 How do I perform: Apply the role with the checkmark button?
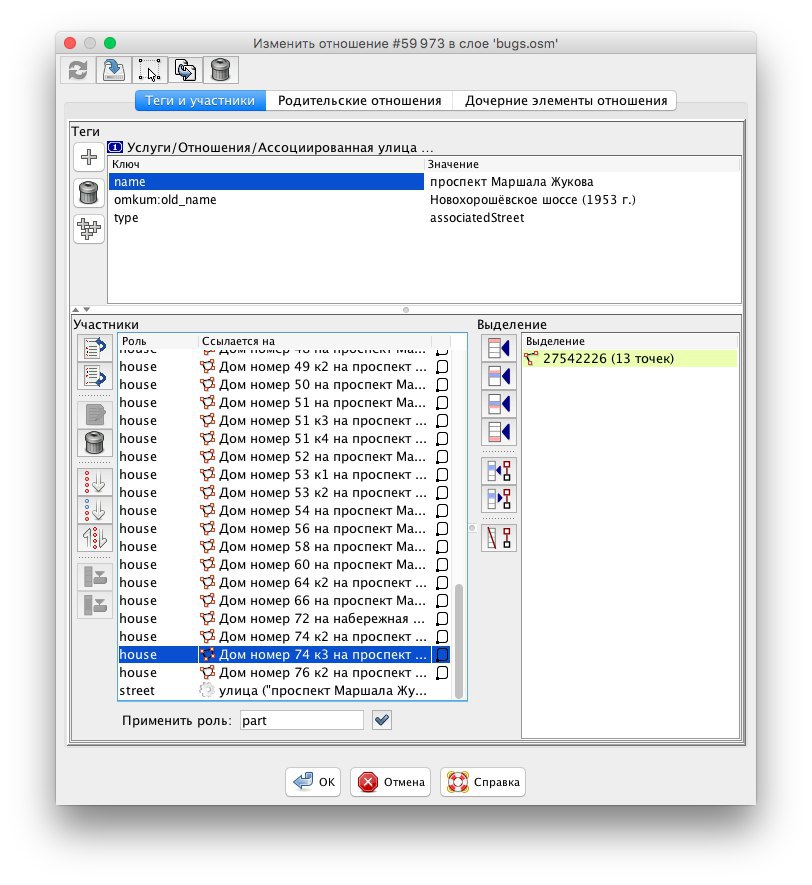tap(381, 720)
